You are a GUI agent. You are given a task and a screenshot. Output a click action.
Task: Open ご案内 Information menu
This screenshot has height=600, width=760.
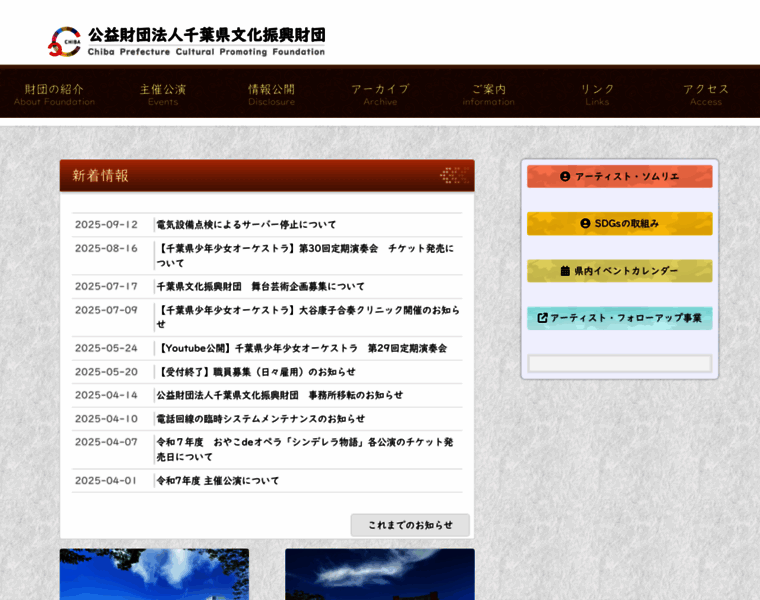488,94
